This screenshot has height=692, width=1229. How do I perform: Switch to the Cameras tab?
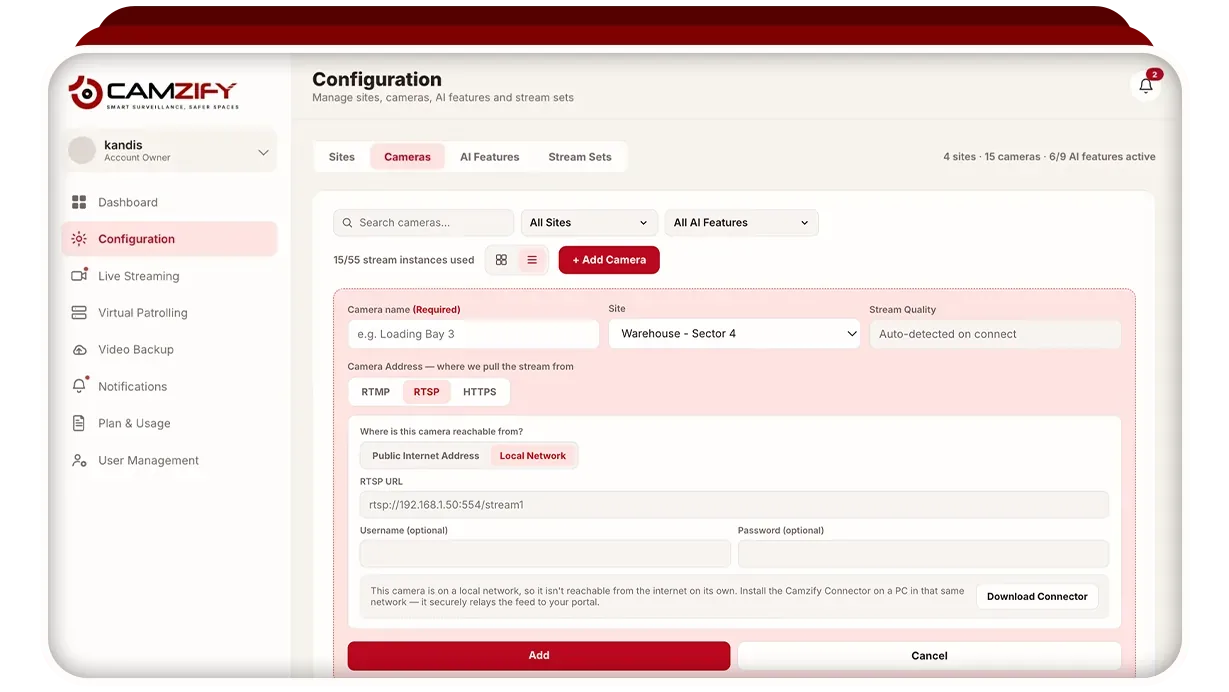[x=407, y=157]
